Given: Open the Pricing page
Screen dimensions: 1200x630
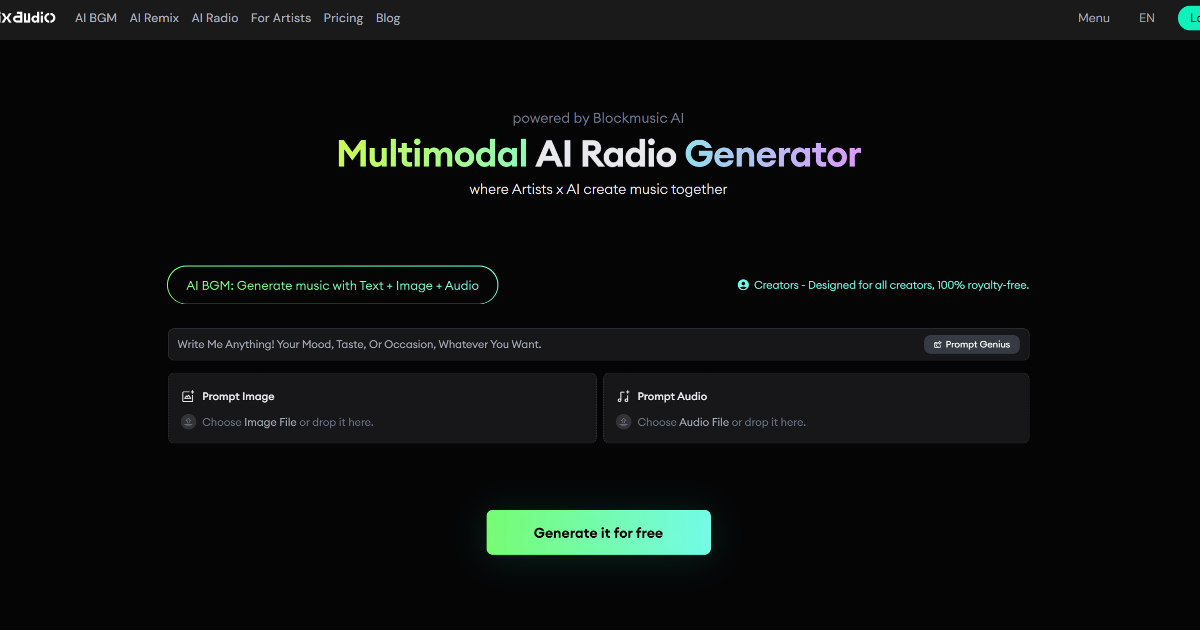Looking at the screenshot, I should 343,17.
